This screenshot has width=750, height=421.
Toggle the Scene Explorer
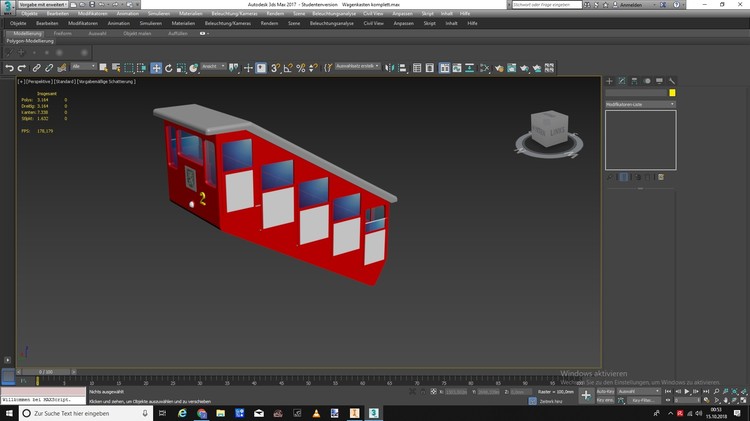[x=417, y=68]
